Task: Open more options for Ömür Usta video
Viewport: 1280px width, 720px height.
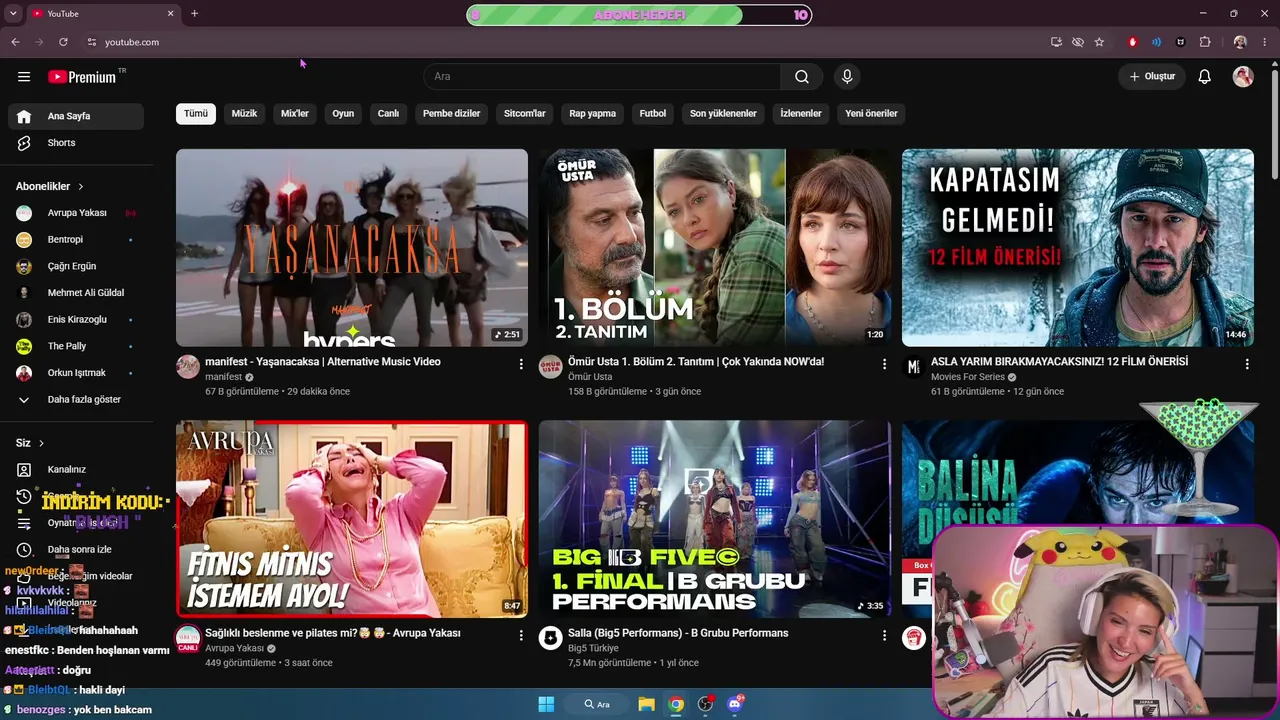Action: click(x=884, y=365)
